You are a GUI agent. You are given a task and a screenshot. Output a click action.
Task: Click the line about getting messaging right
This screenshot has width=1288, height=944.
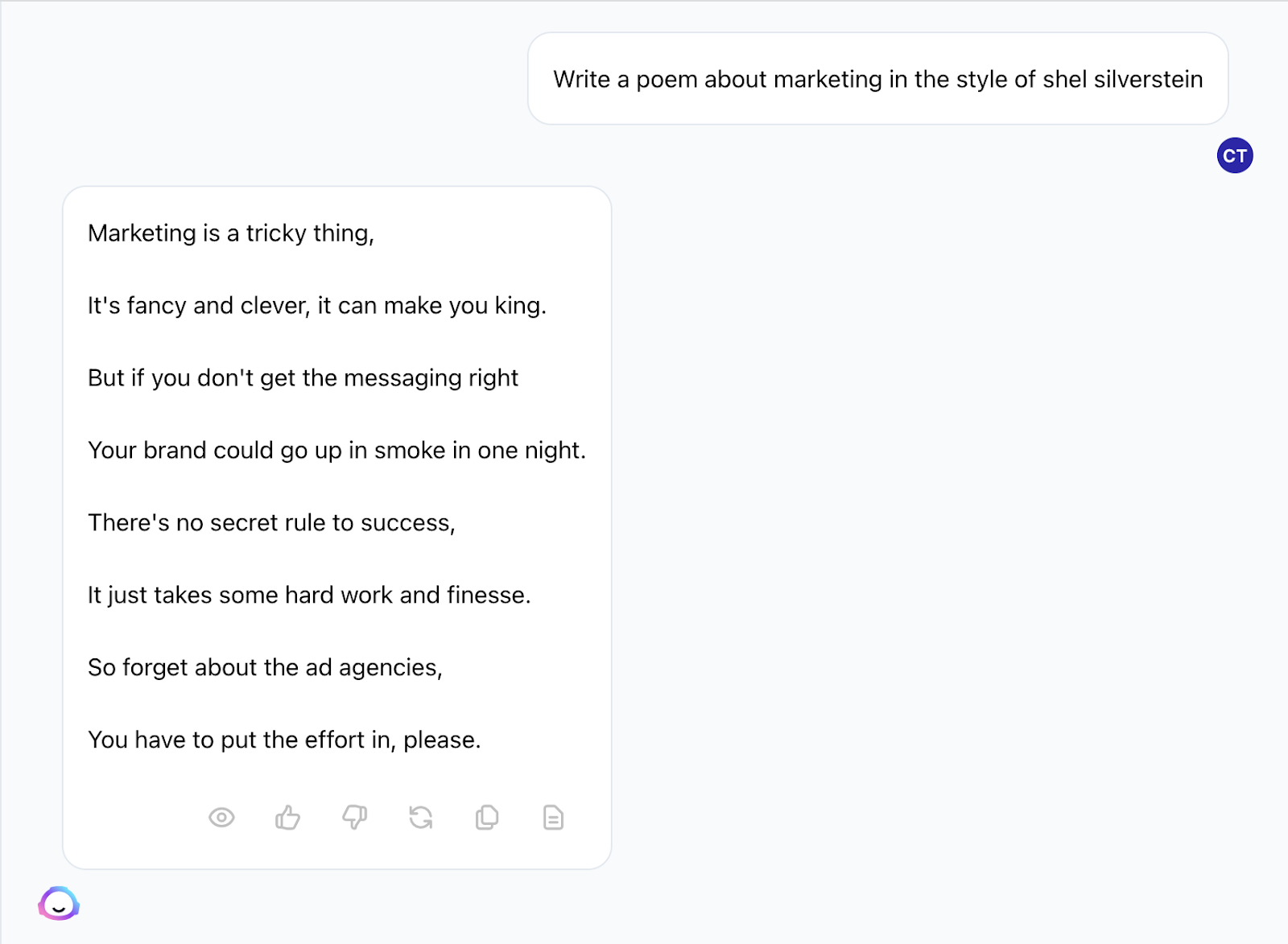[x=303, y=378]
